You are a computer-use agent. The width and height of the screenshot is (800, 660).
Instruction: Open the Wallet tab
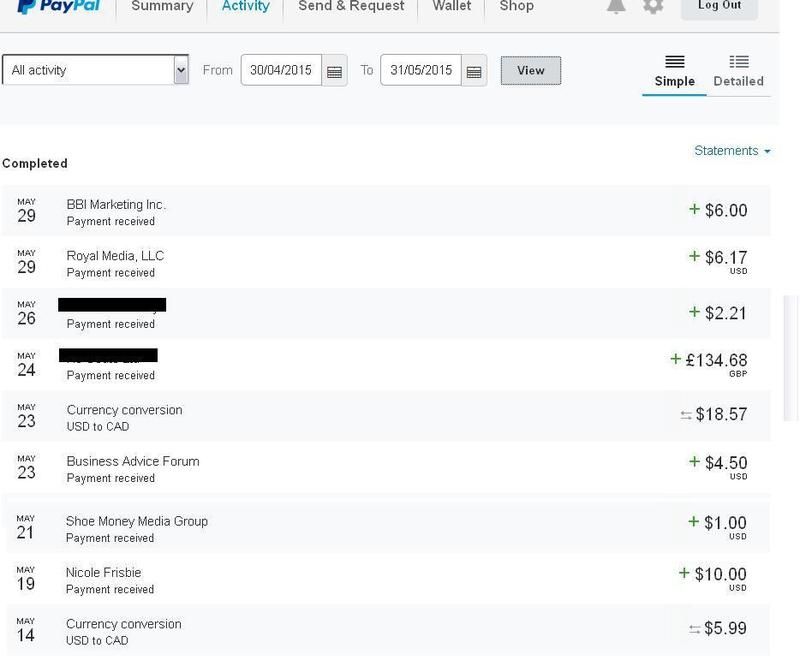451,6
